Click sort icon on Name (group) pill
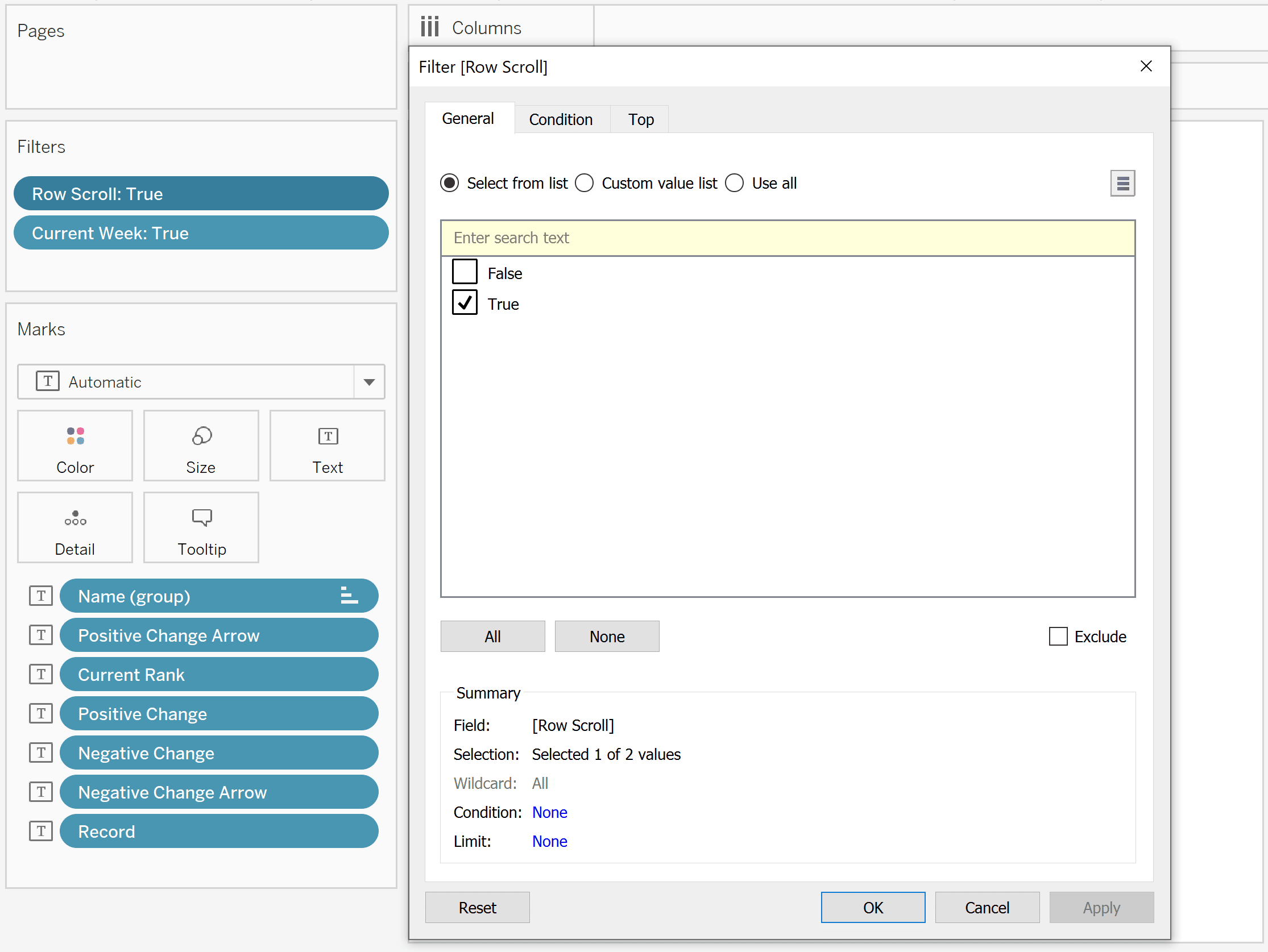Viewport: 1268px width, 952px height. point(349,596)
